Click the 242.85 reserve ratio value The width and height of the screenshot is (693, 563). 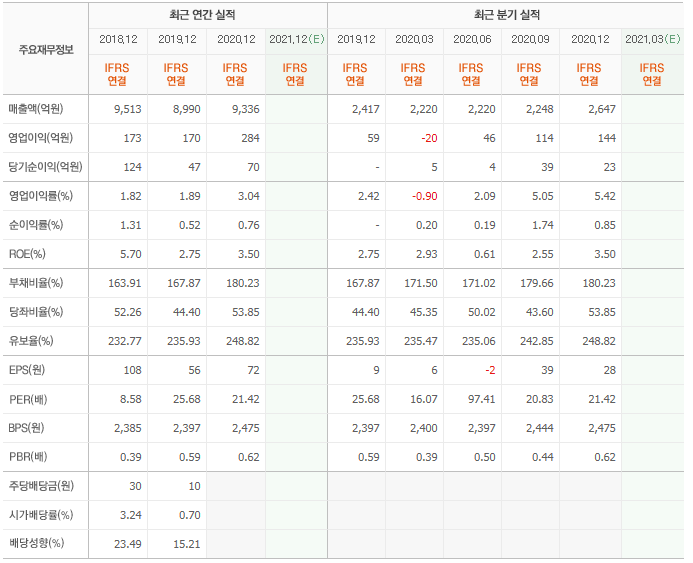click(x=537, y=341)
